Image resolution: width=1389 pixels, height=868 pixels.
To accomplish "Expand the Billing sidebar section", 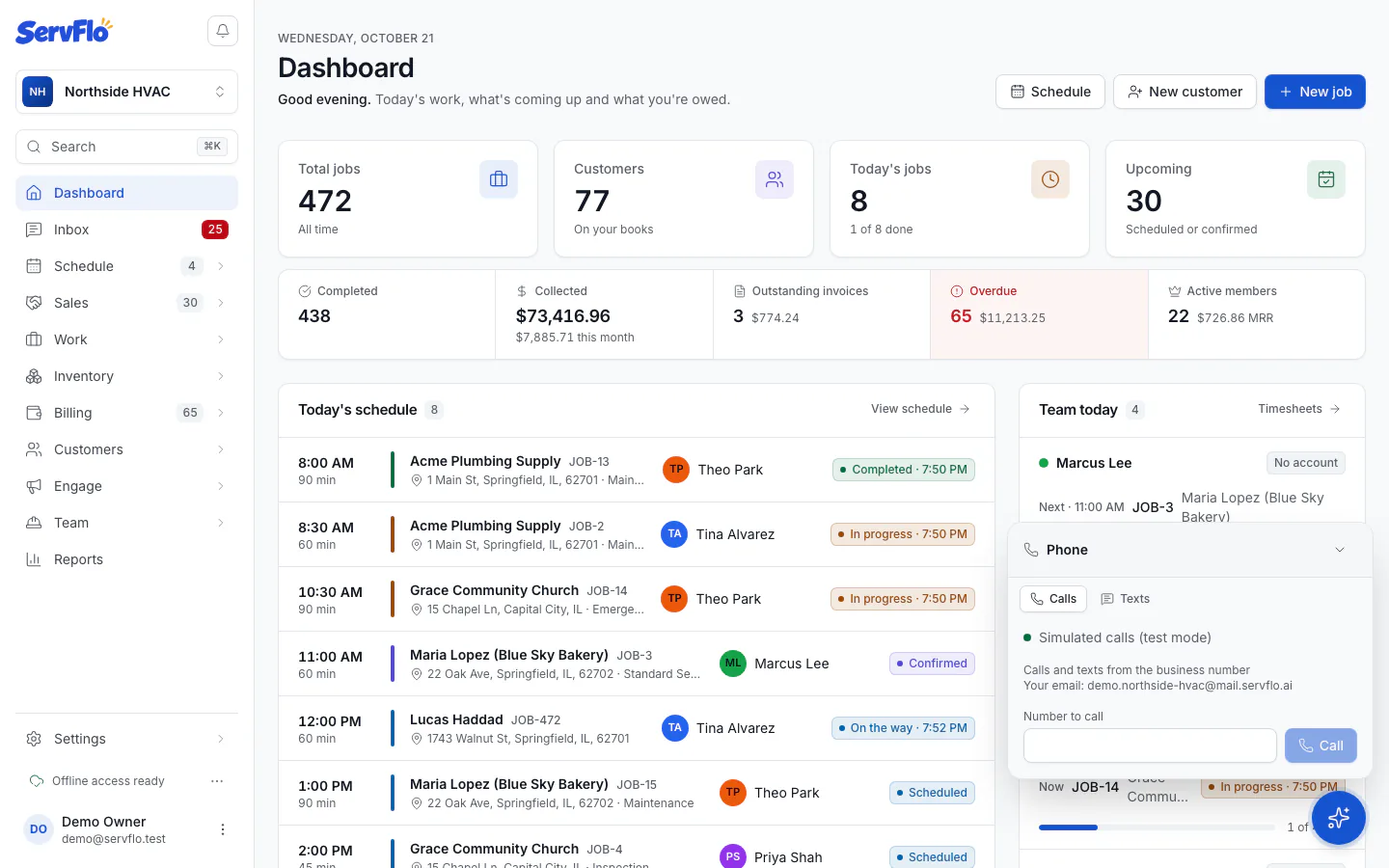I will pyautogui.click(x=221, y=413).
